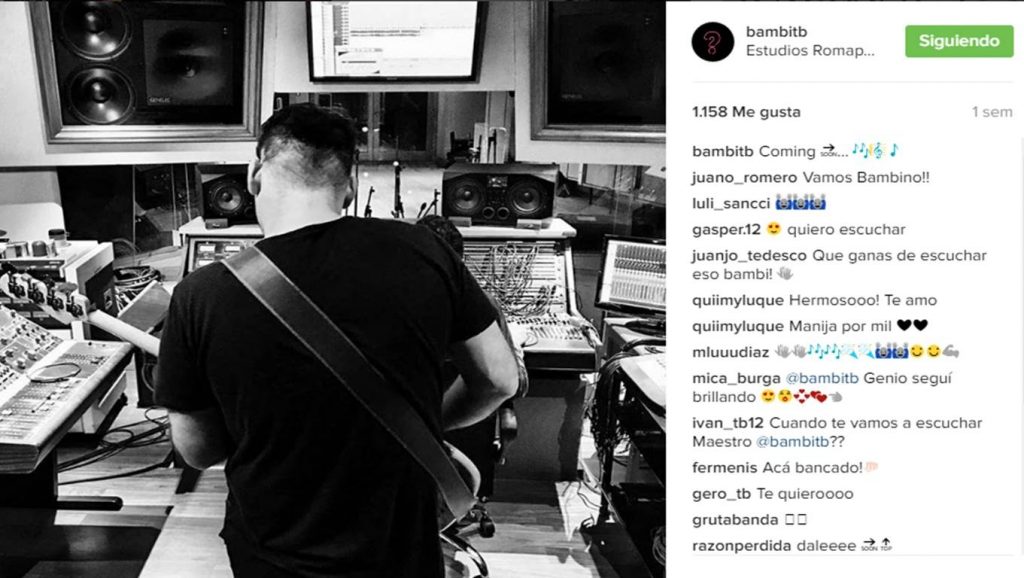Click the 1 sem timestamp
1024x578 pixels.
pyautogui.click(x=992, y=112)
